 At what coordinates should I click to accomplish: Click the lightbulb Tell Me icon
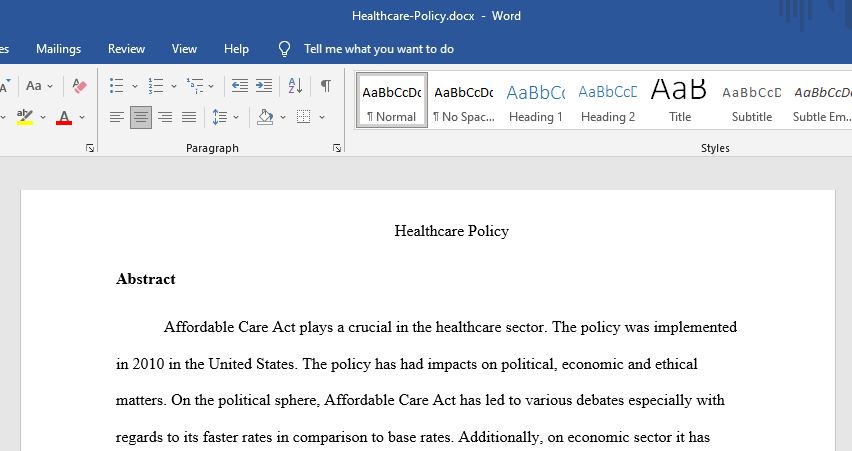284,49
